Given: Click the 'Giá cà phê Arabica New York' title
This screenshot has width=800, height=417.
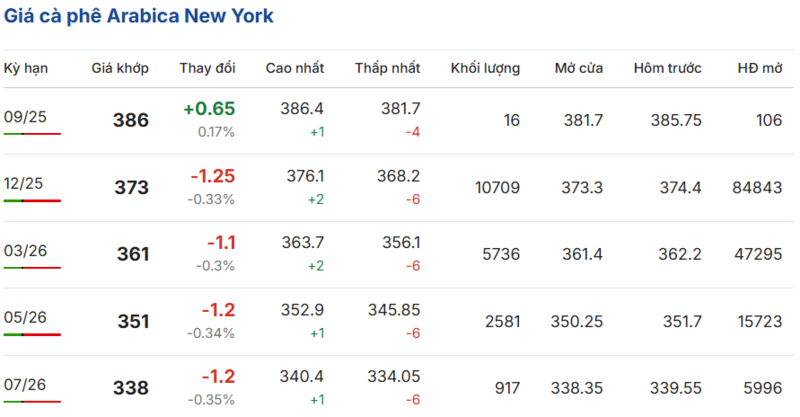Looking at the screenshot, I should 138,17.
